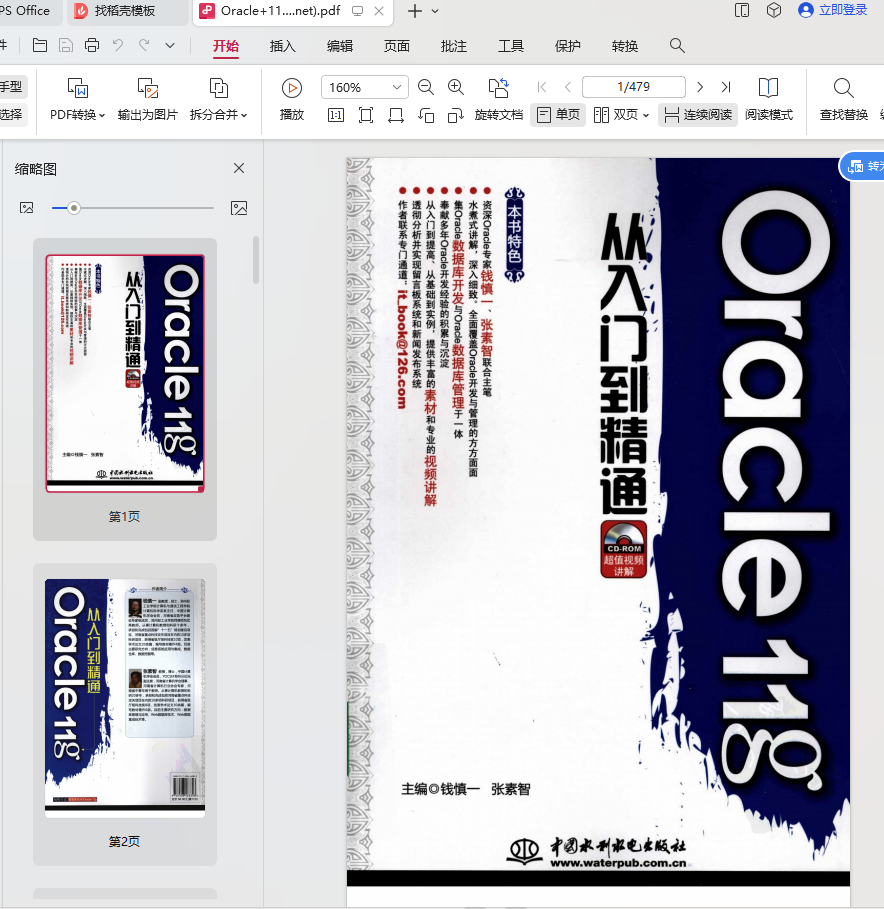Close the 缩略图 thumbnail panel
The image size is (884, 909).
point(239,168)
